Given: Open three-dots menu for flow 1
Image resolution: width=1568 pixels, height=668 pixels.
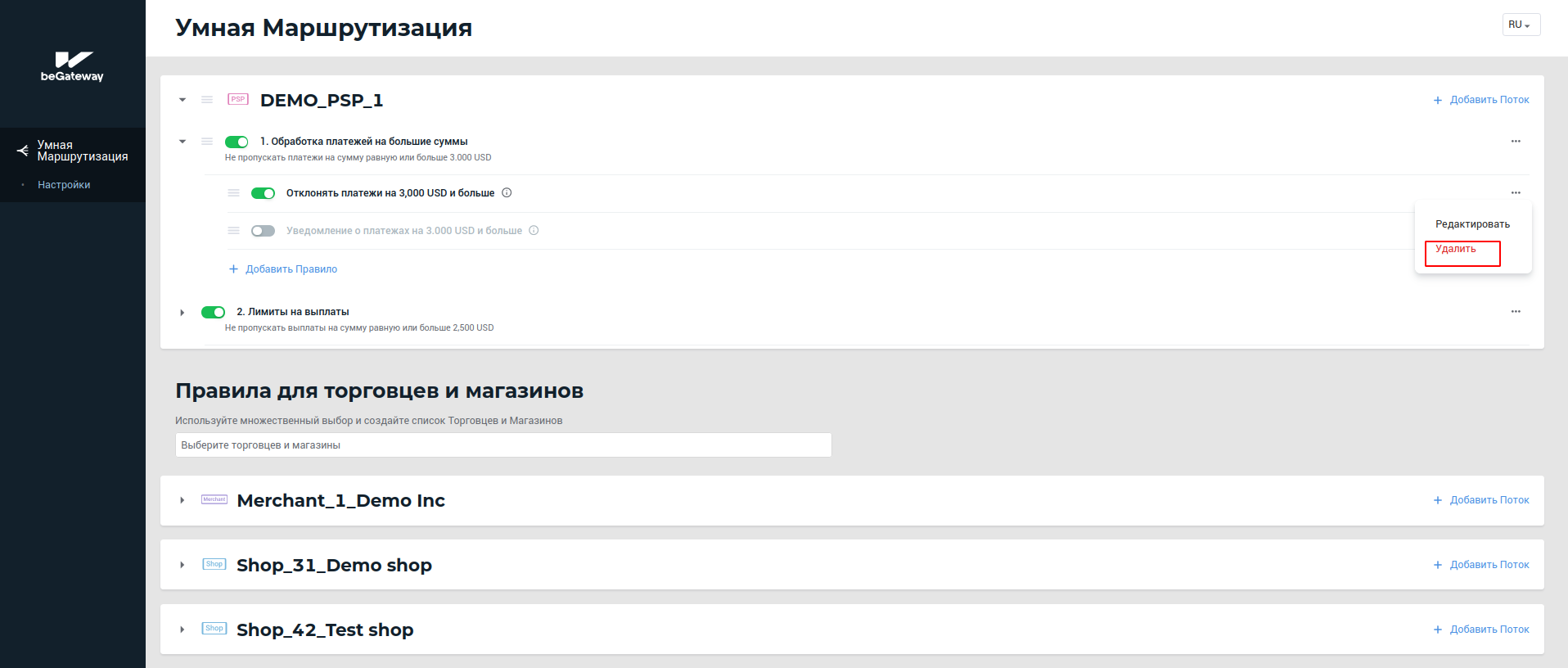Looking at the screenshot, I should [x=1515, y=142].
